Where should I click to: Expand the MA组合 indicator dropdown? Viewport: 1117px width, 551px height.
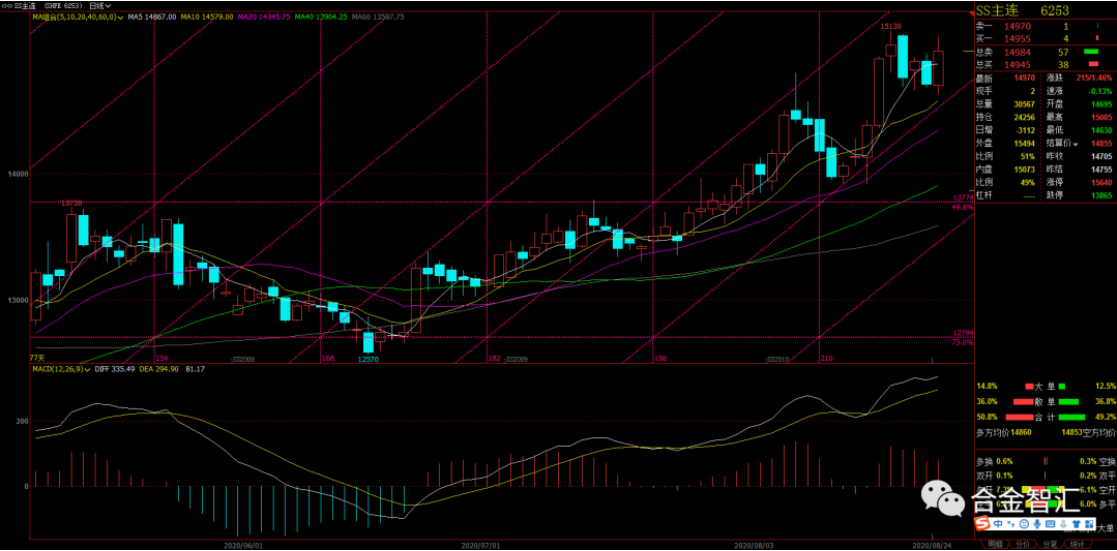coord(120,17)
